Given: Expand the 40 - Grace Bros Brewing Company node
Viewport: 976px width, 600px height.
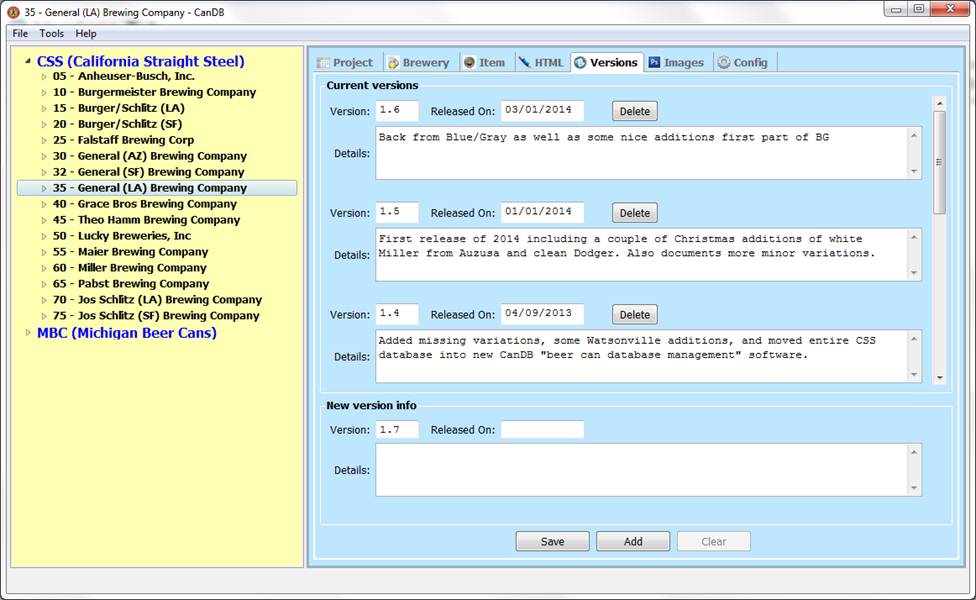Looking at the screenshot, I should point(44,204).
